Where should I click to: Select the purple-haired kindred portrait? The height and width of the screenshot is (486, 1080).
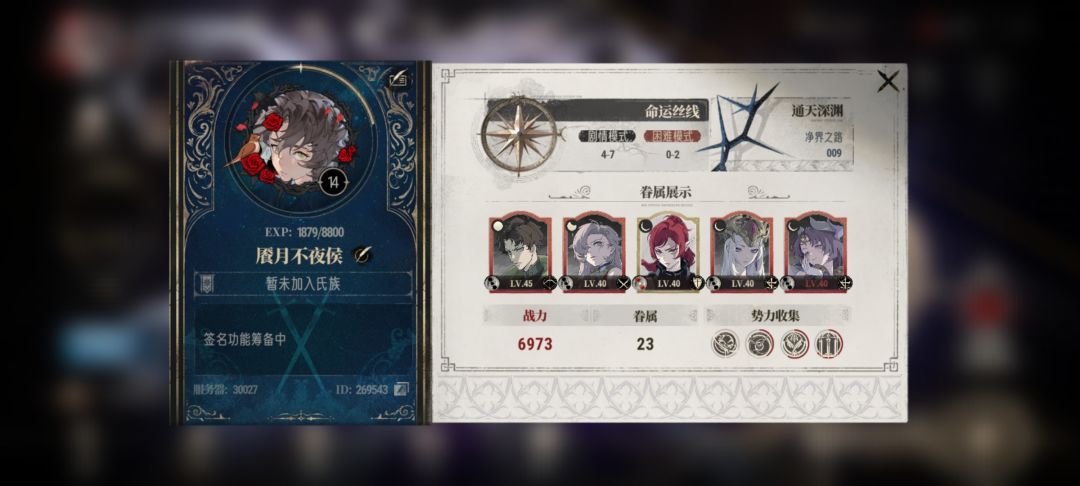[816, 253]
